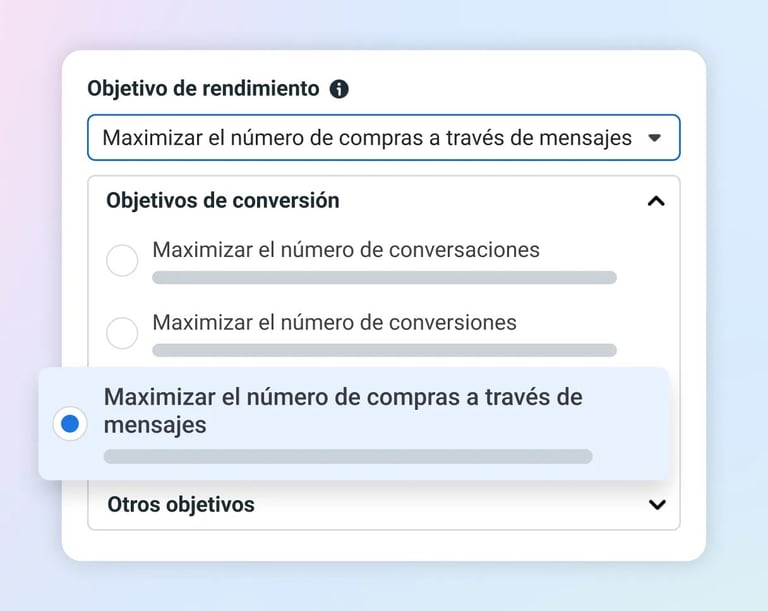
Task: Open the Objetivo de rendimiento dropdown field
Action: pyautogui.click(x=384, y=138)
